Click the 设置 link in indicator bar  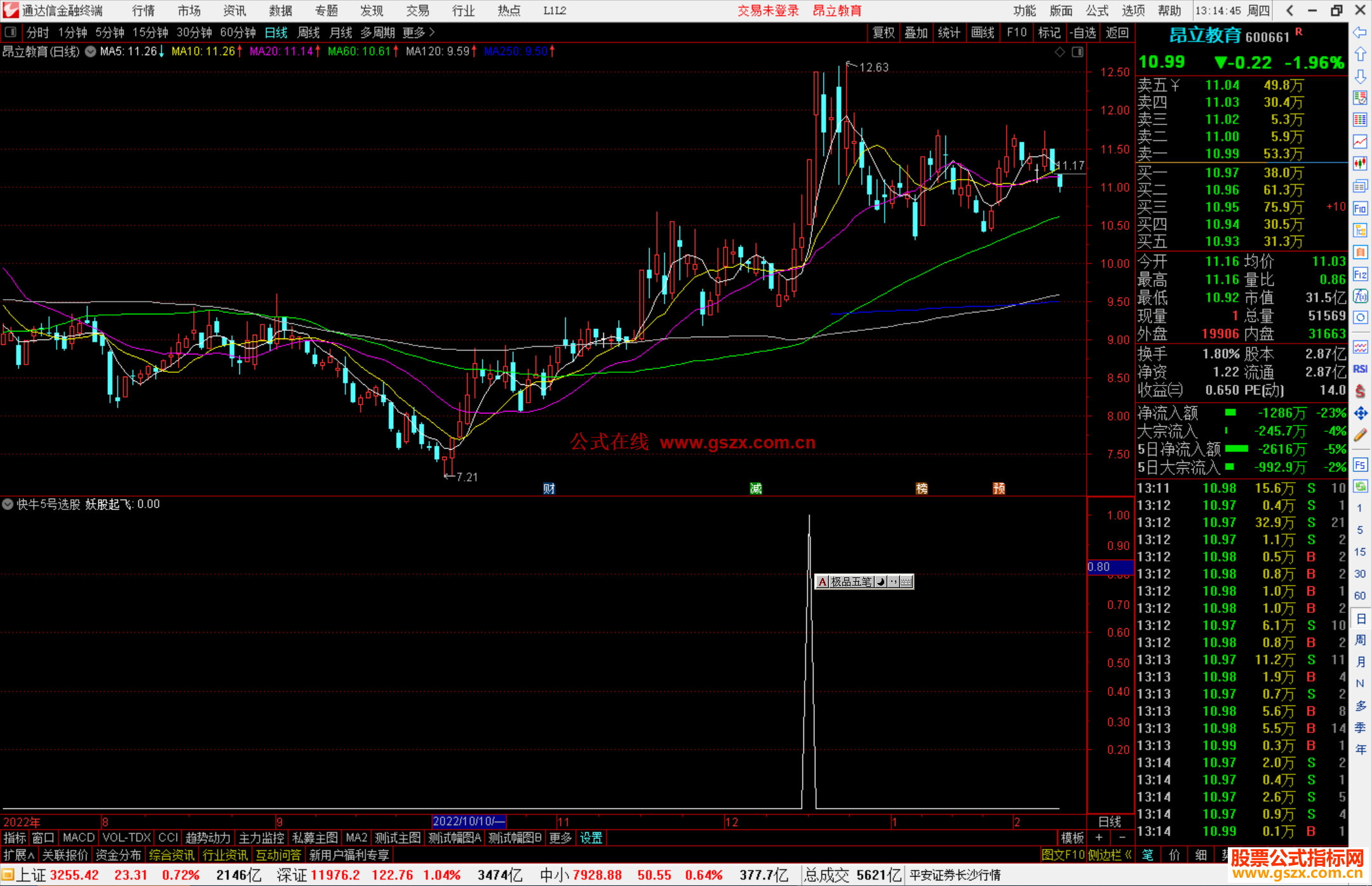tap(591, 838)
